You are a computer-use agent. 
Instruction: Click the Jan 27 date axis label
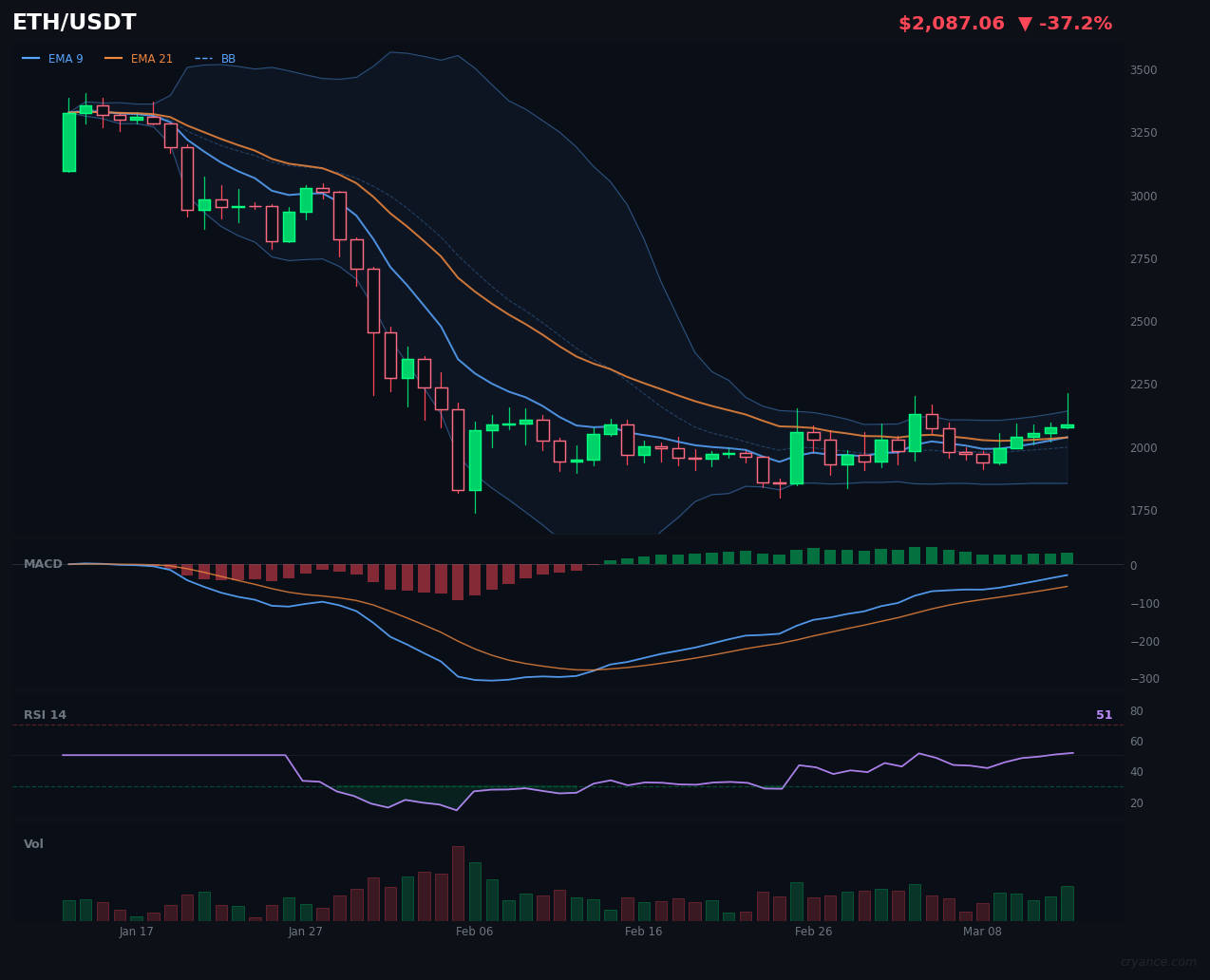tap(305, 932)
